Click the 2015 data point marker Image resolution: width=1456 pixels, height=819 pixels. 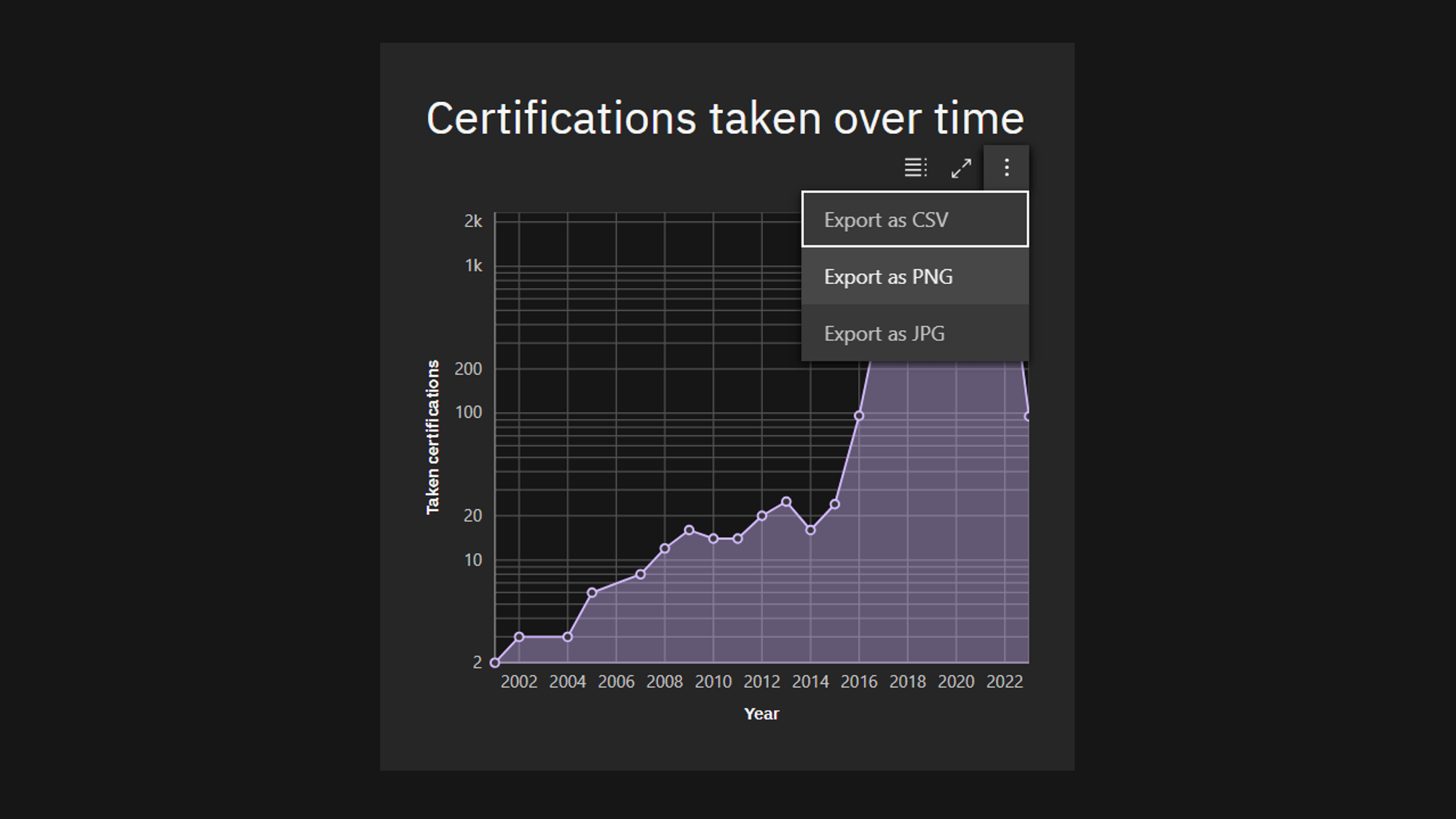pos(835,504)
